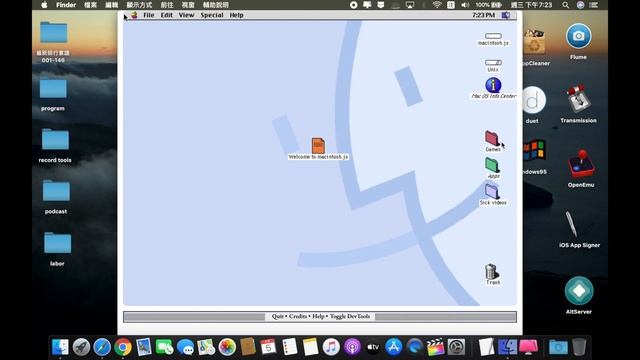The width and height of the screenshot is (640, 360).
Task: Open macOS Apple menu
Action: tap(44, 5)
